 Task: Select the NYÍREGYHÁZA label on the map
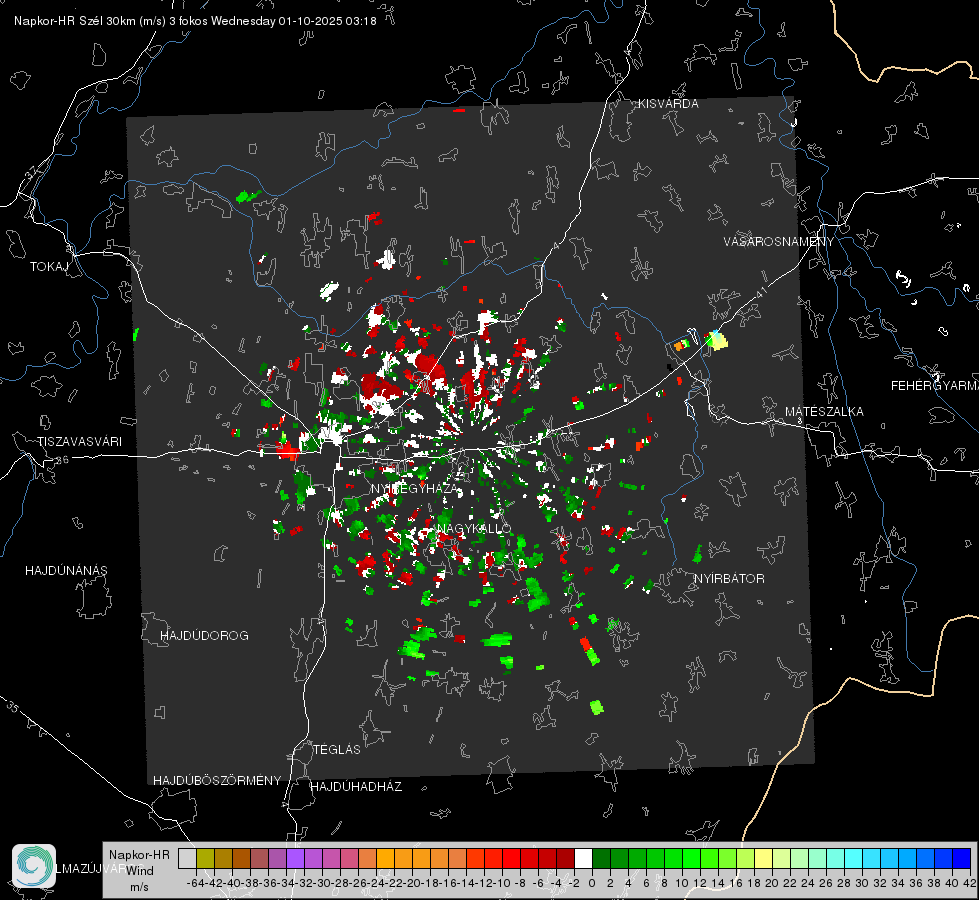[x=415, y=488]
